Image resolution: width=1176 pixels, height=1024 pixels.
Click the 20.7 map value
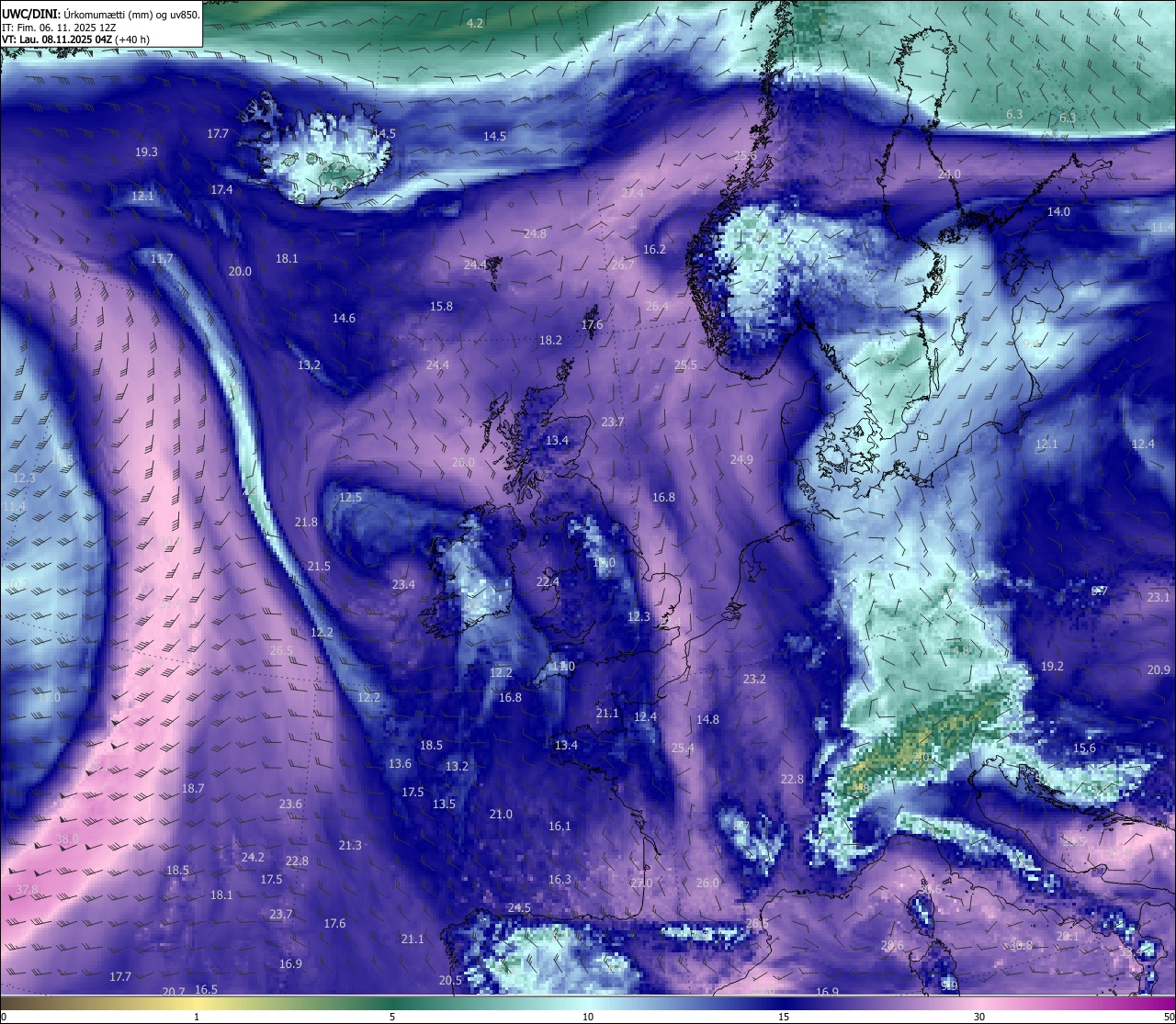tap(174, 991)
